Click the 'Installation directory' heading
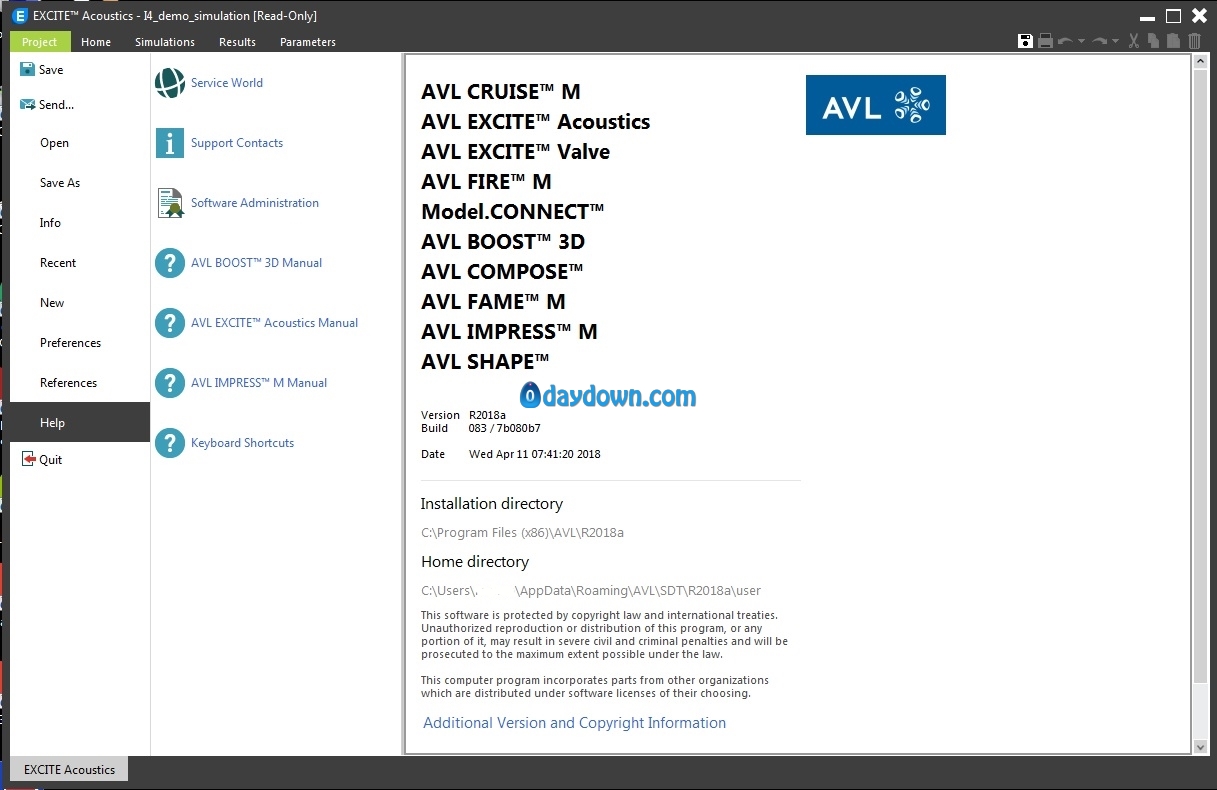This screenshot has width=1217, height=790. click(x=492, y=504)
